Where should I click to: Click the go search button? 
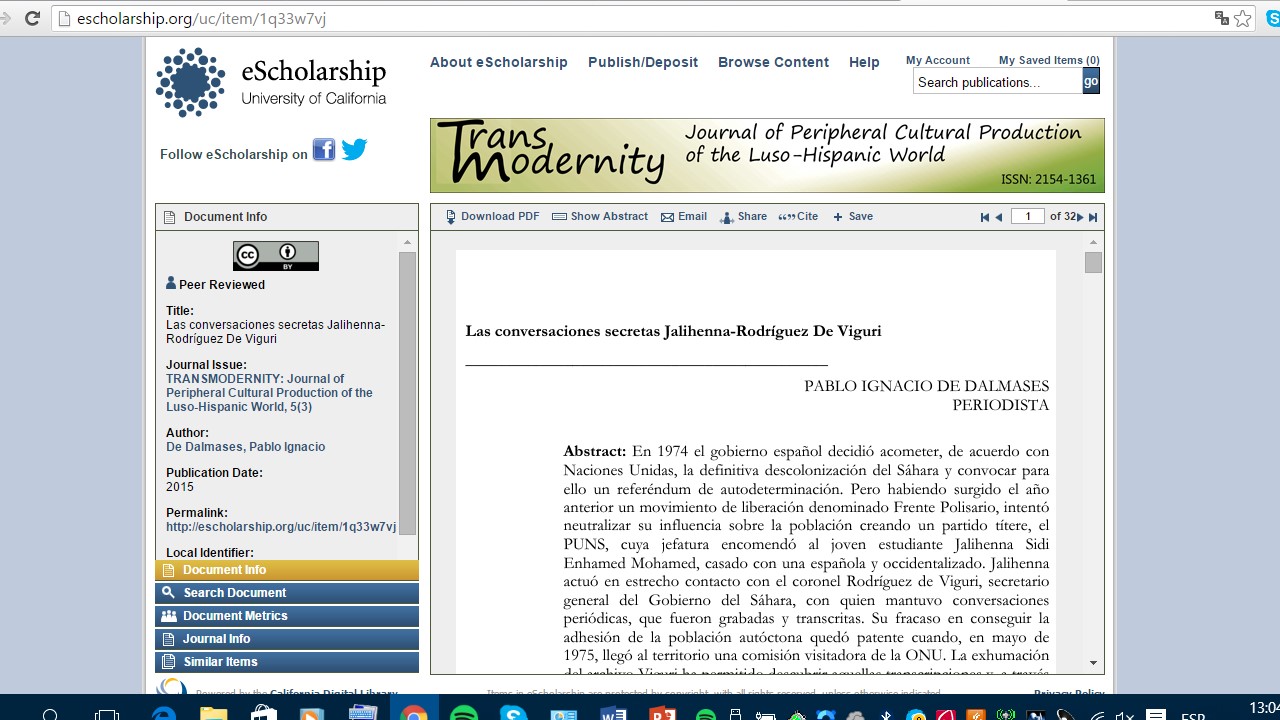click(1091, 82)
